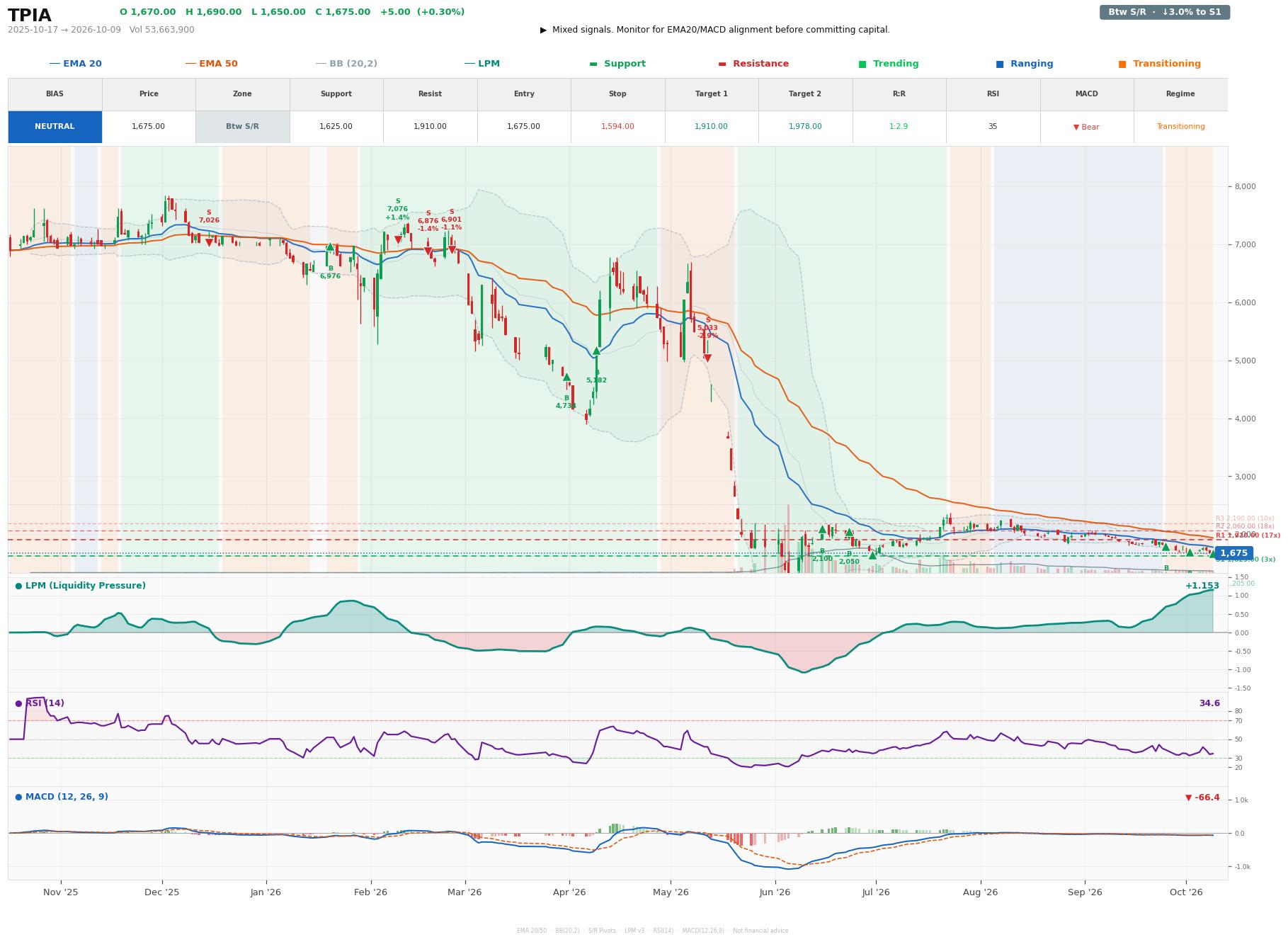
Task: Click the Oct '26 date axis label
Action: 1187,892
